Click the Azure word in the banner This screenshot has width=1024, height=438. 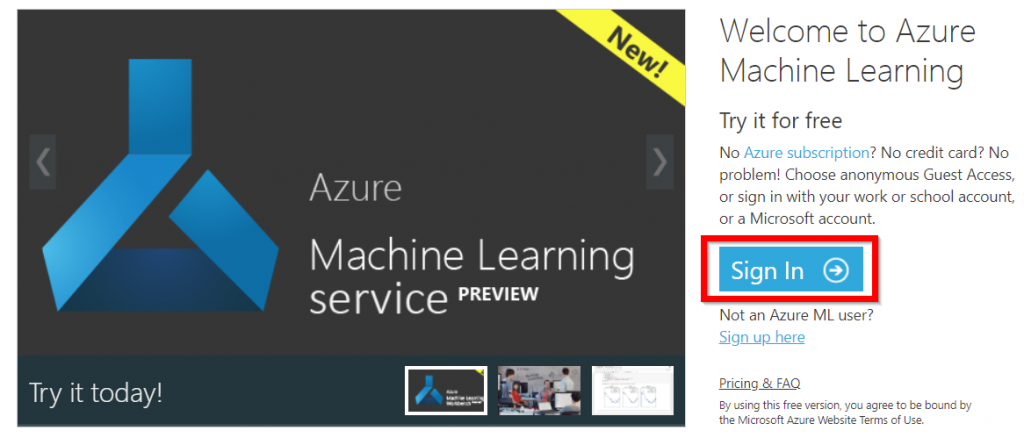[x=355, y=187]
